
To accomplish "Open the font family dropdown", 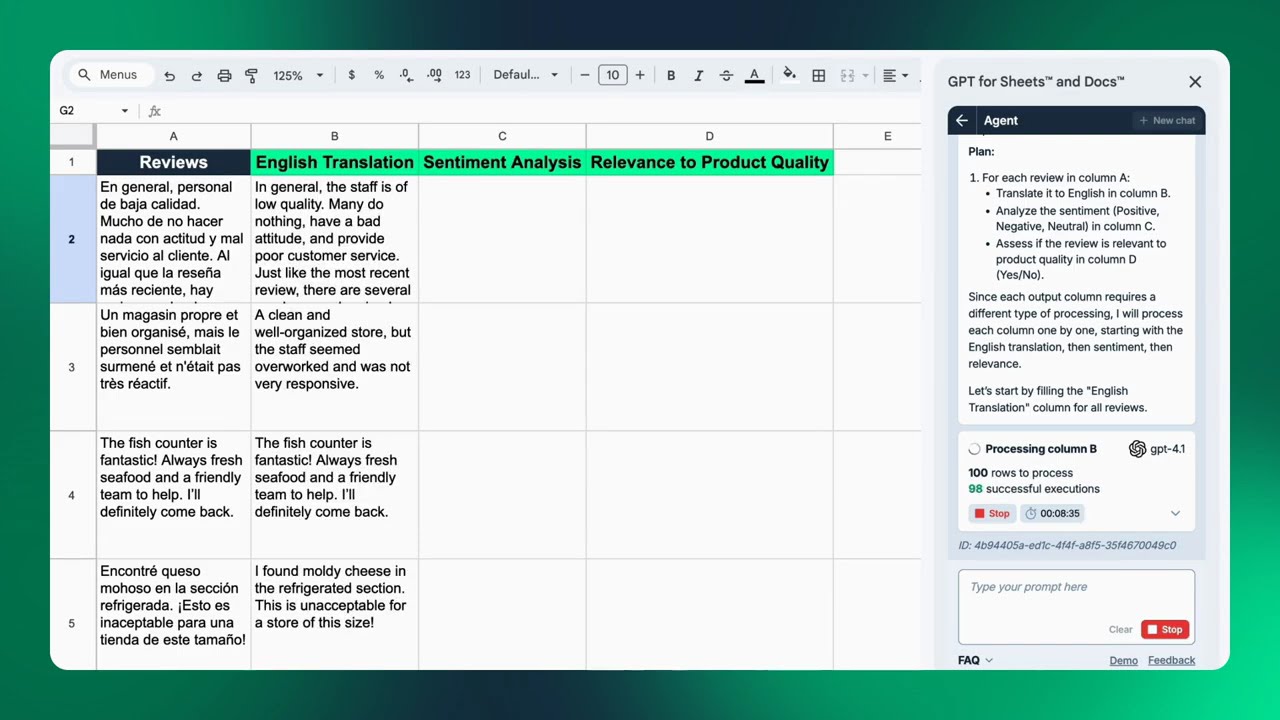I will (525, 75).
